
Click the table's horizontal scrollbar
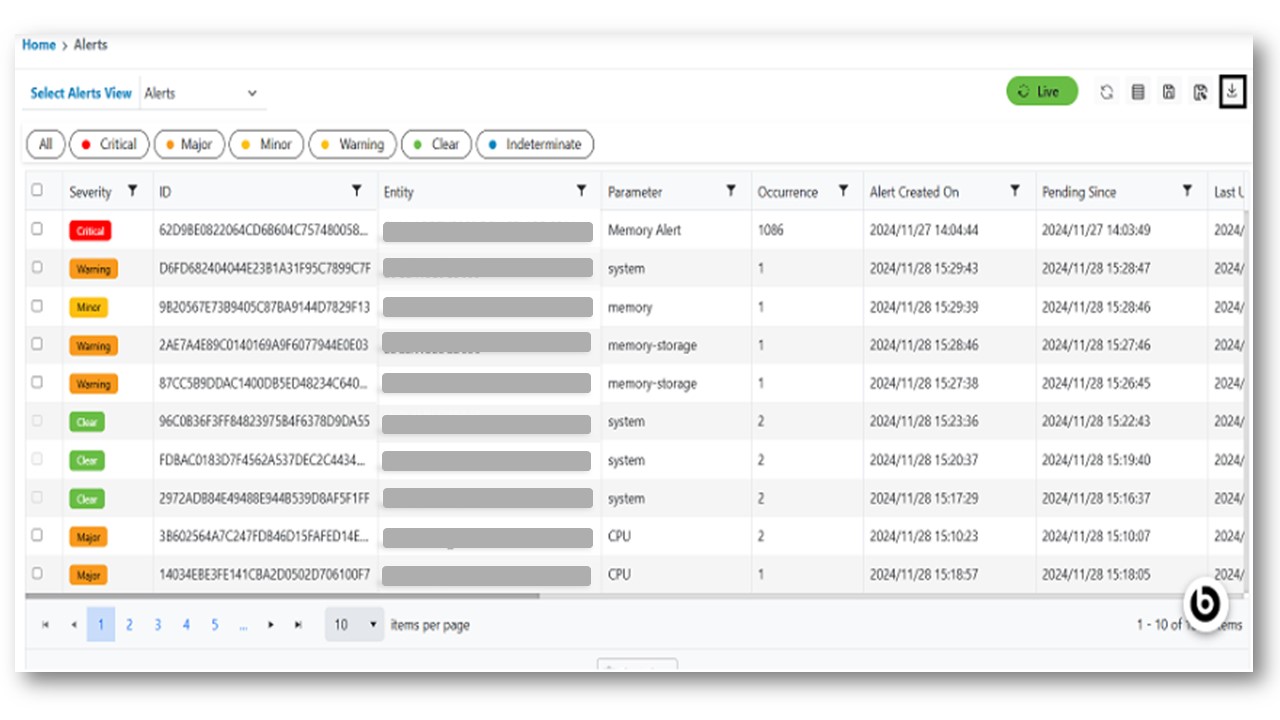coord(282,596)
